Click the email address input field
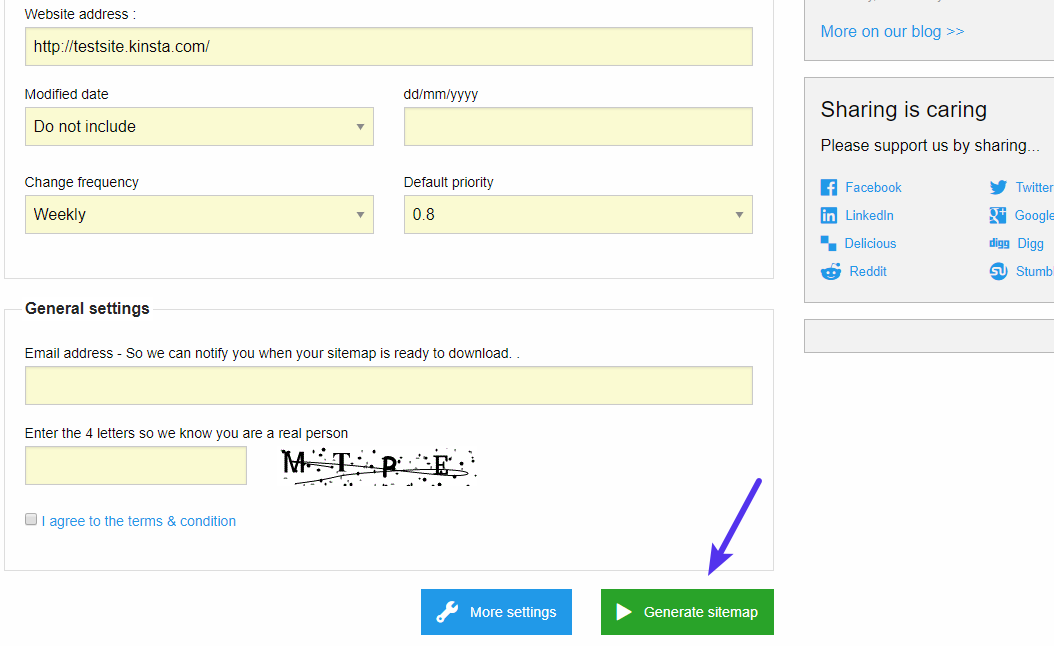This screenshot has height=646, width=1054. tap(388, 385)
